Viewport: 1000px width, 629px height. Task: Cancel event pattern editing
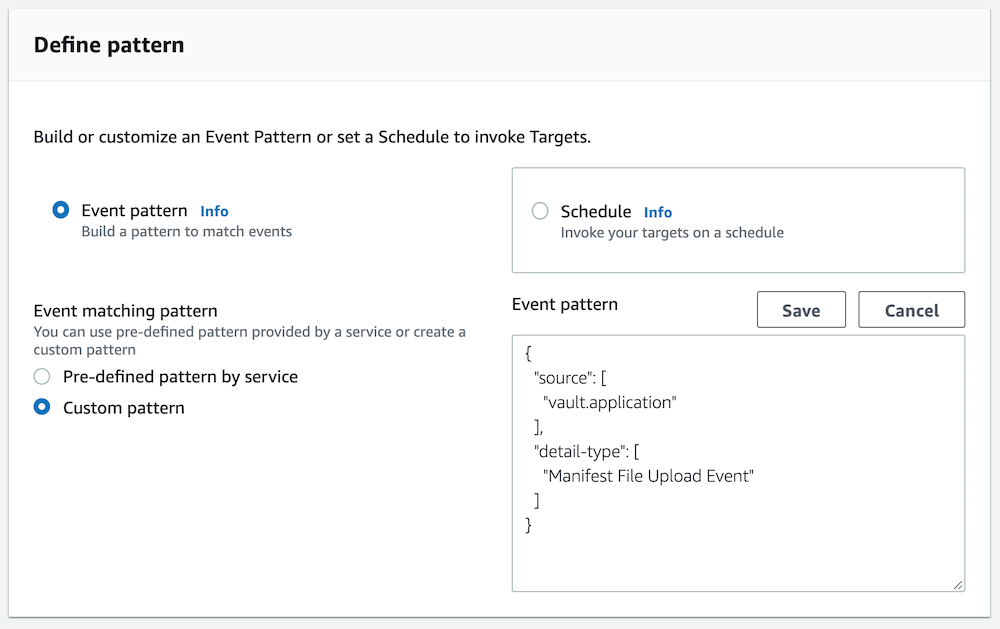pos(911,310)
